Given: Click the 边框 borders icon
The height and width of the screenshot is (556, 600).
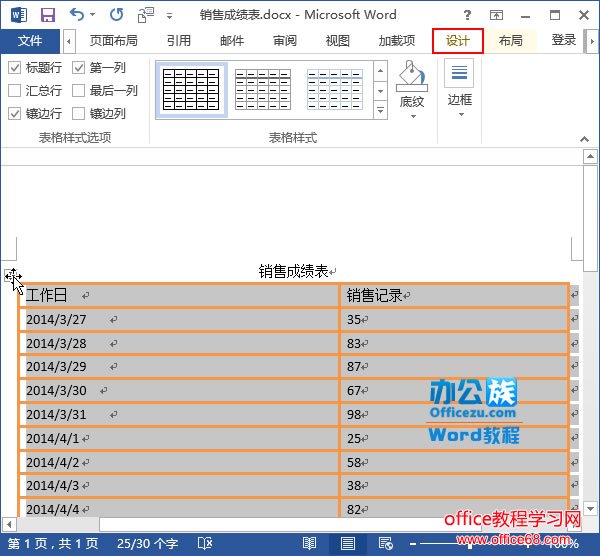Looking at the screenshot, I should [x=459, y=73].
